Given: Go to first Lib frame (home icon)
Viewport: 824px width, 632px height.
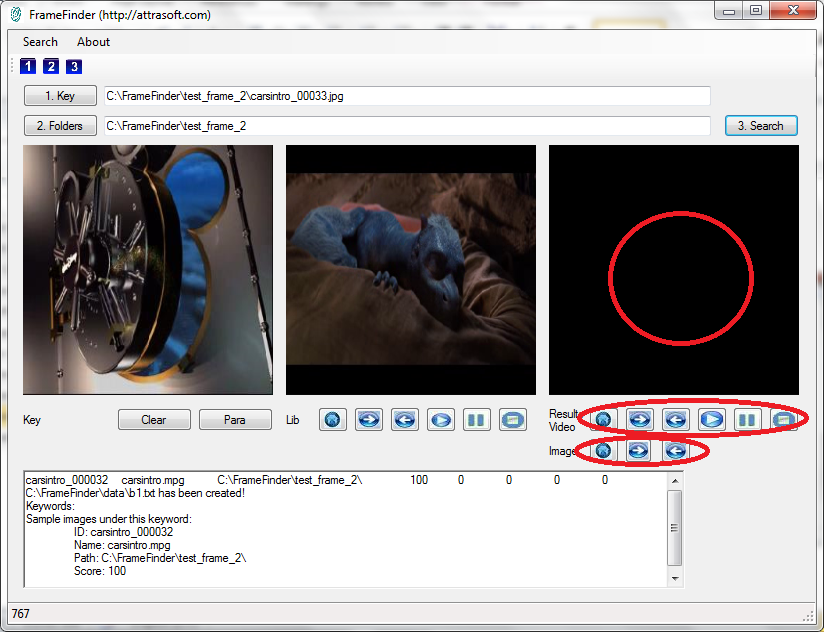Looking at the screenshot, I should 333,420.
